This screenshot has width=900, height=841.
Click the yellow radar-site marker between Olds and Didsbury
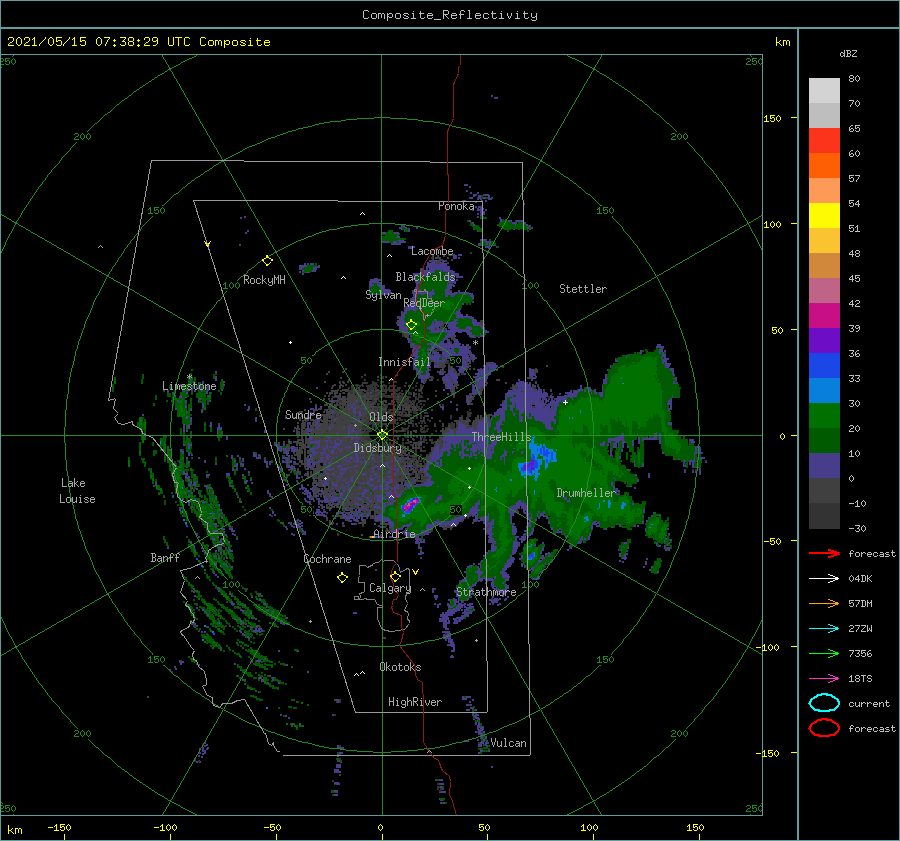tap(382, 435)
